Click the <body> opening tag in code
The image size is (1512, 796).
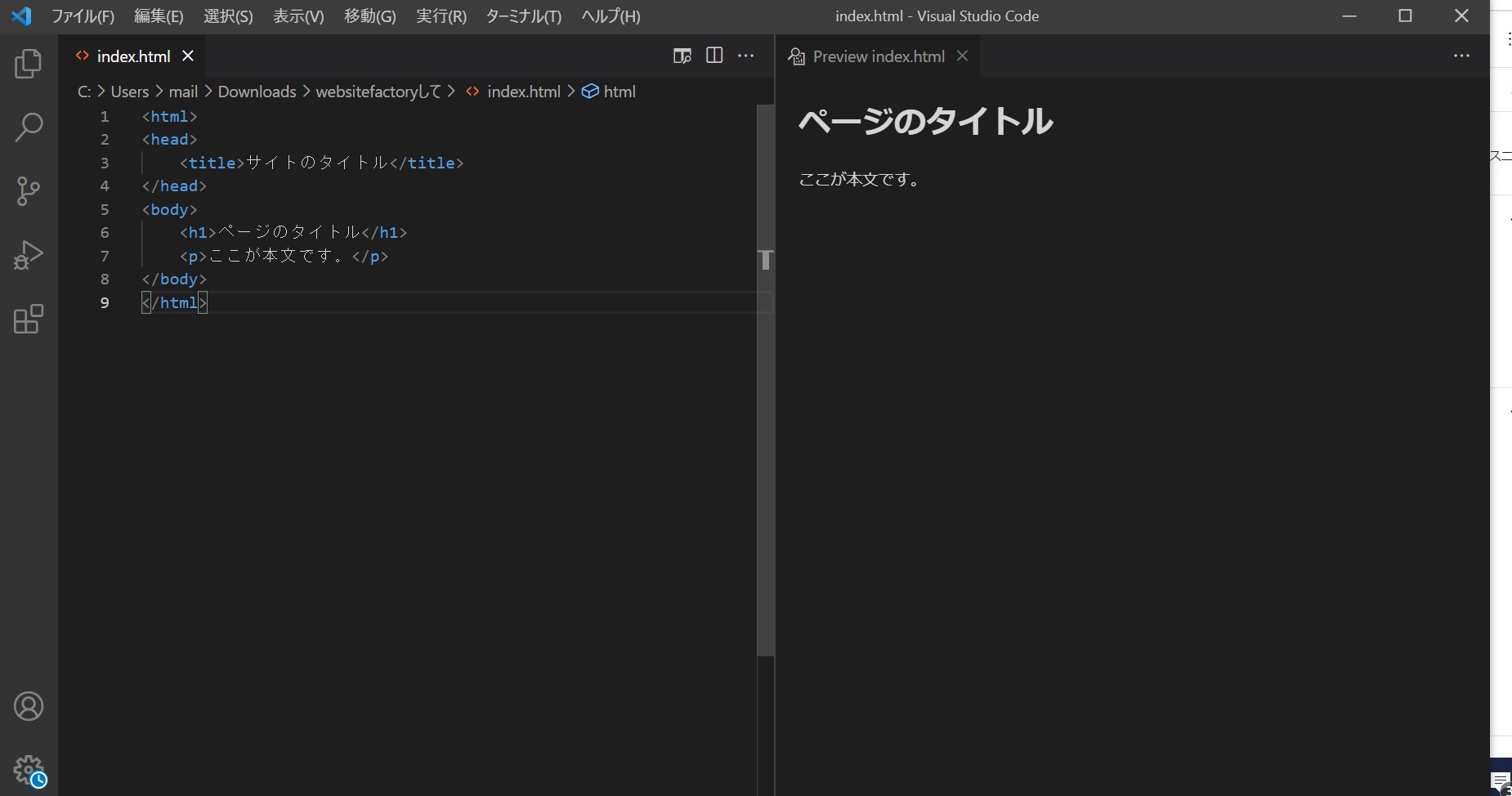coord(170,209)
